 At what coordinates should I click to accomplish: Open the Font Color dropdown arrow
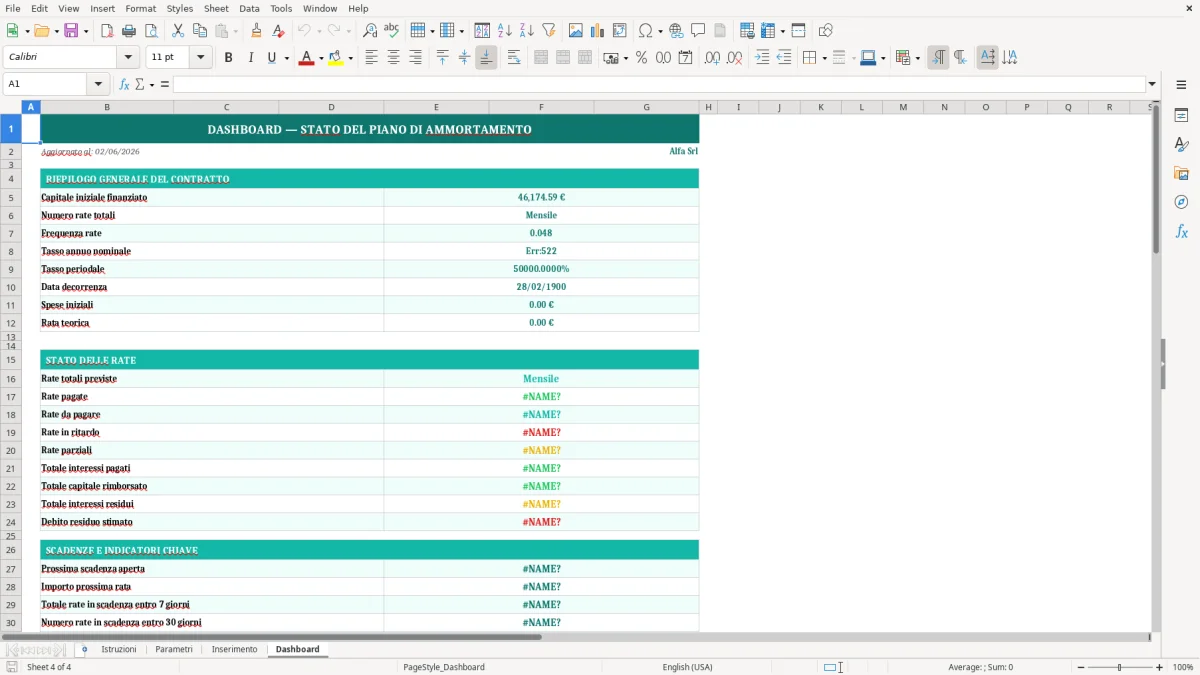320,58
